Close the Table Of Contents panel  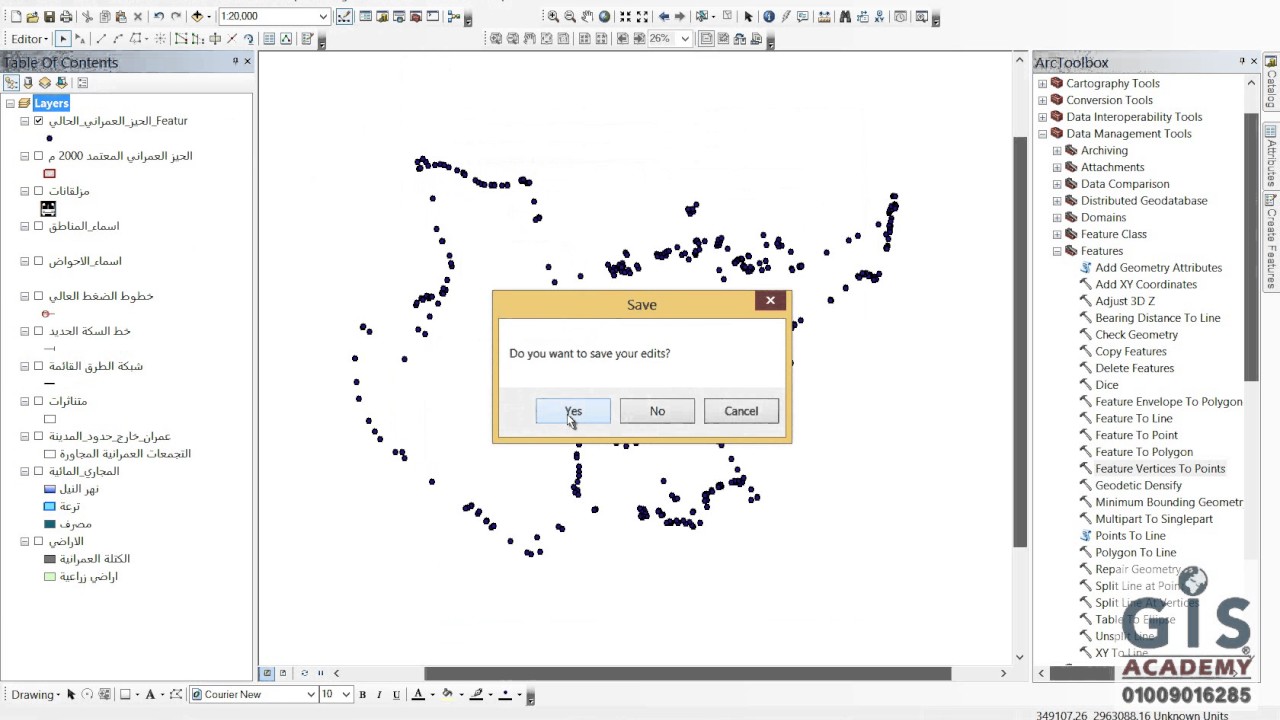247,62
